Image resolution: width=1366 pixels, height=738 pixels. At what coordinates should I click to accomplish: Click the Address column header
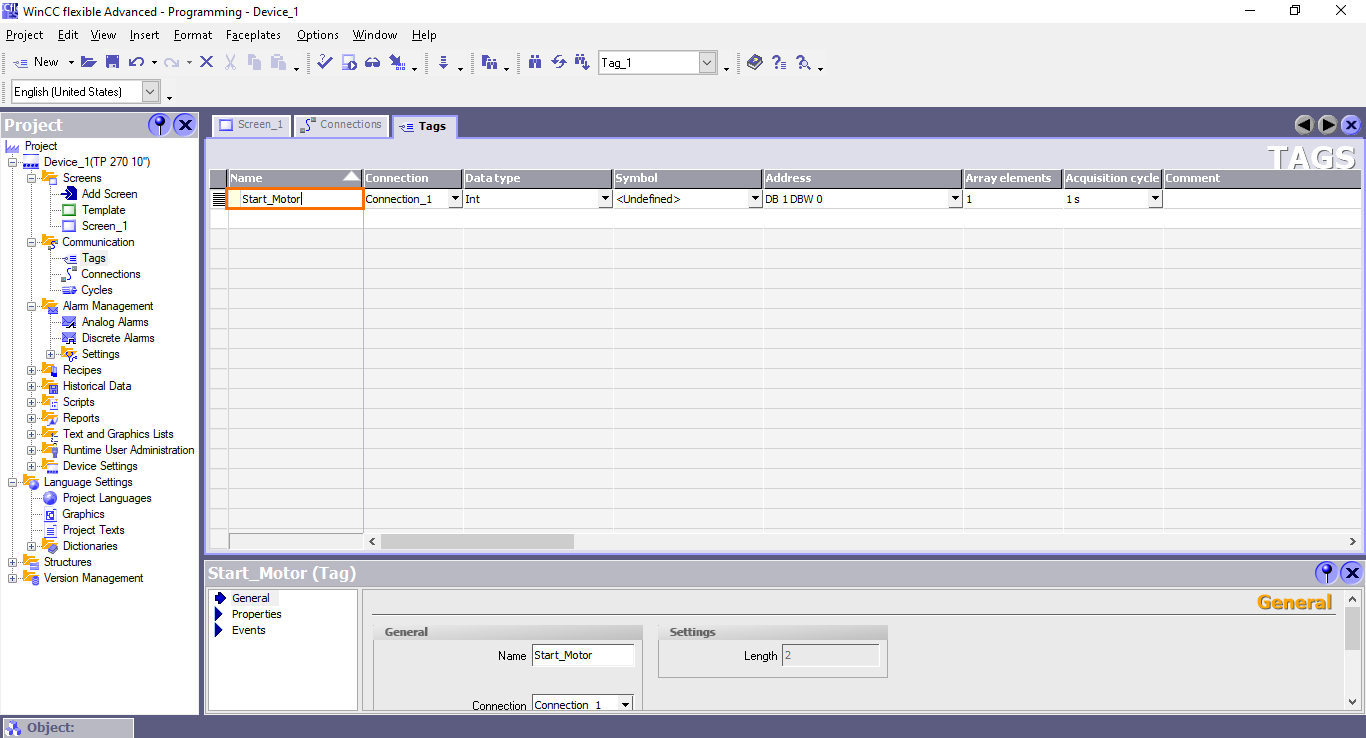[863, 178]
